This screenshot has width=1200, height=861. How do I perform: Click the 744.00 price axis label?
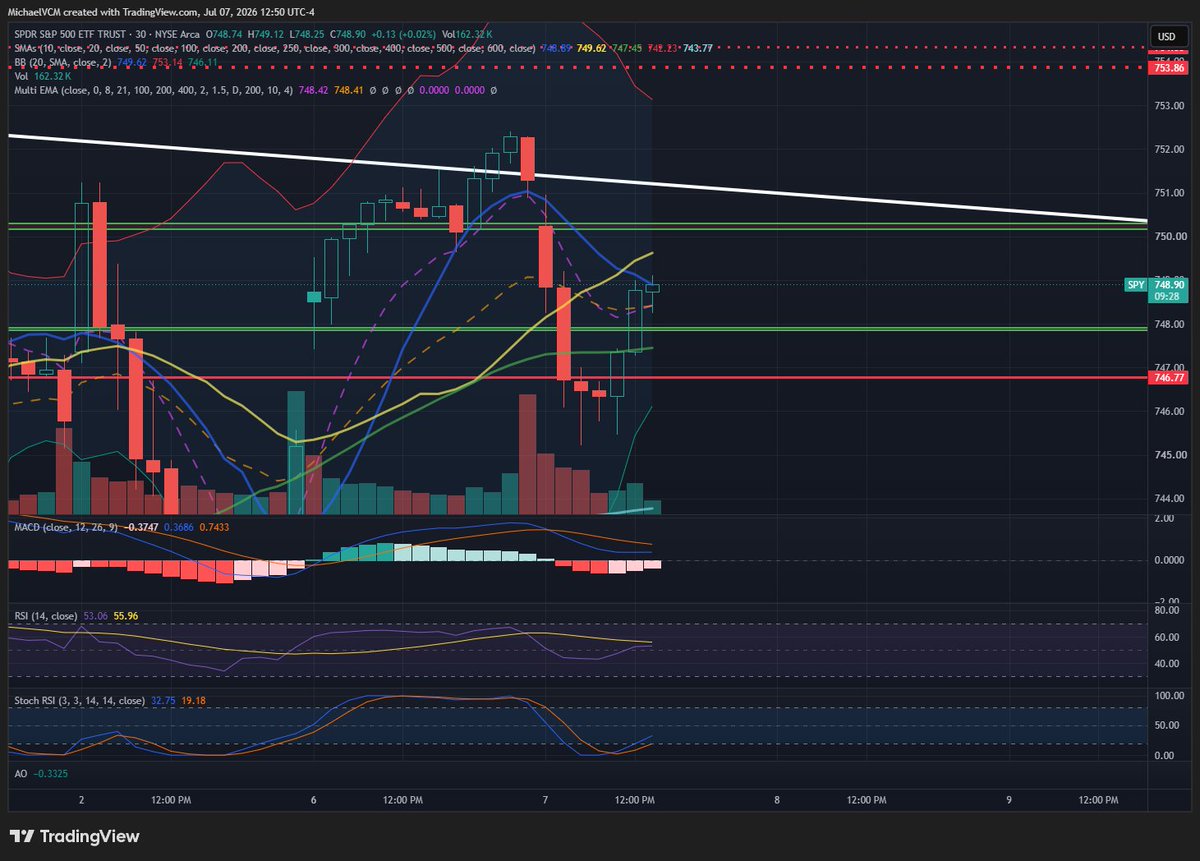coord(1168,498)
